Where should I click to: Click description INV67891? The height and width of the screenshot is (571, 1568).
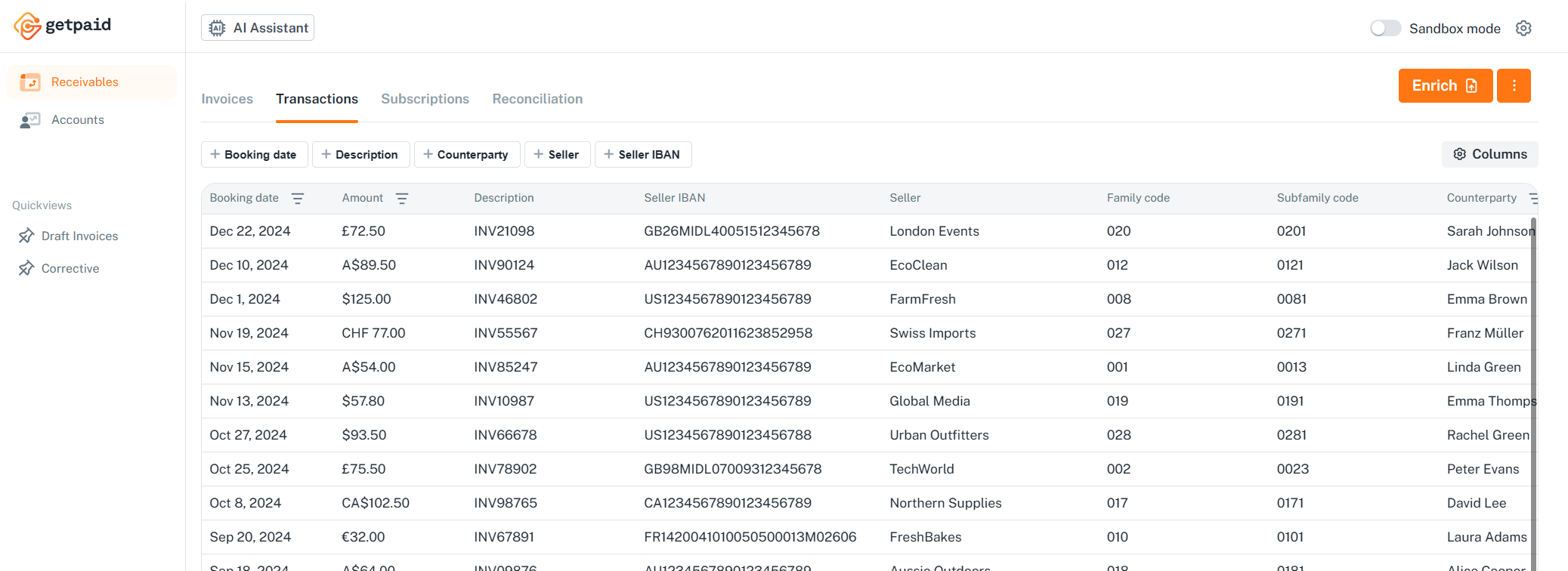[504, 537]
